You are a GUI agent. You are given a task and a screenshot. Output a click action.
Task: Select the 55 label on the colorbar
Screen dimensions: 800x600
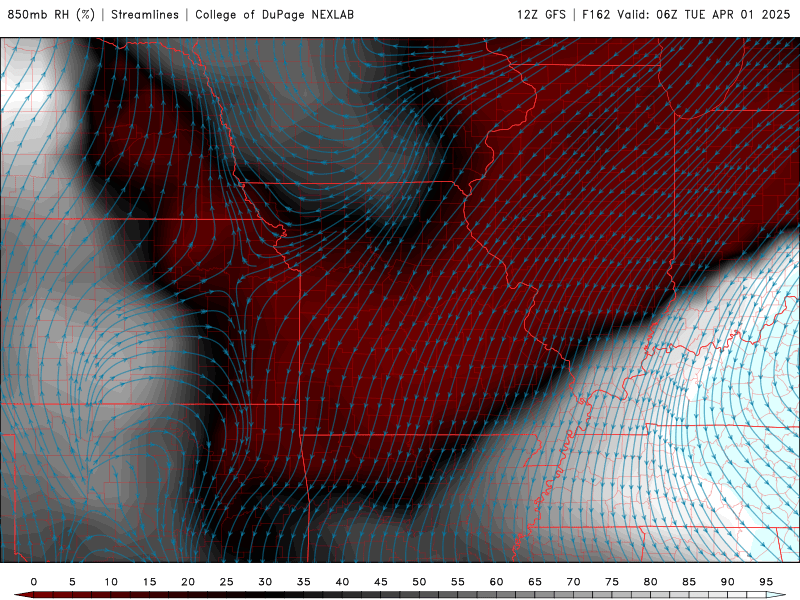coord(458,582)
